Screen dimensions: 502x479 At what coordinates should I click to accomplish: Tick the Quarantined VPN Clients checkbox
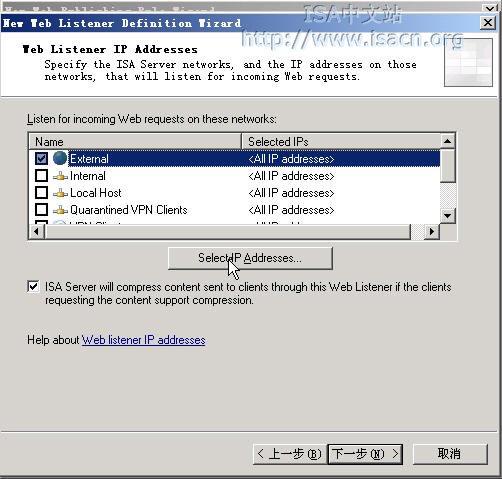(x=41, y=210)
